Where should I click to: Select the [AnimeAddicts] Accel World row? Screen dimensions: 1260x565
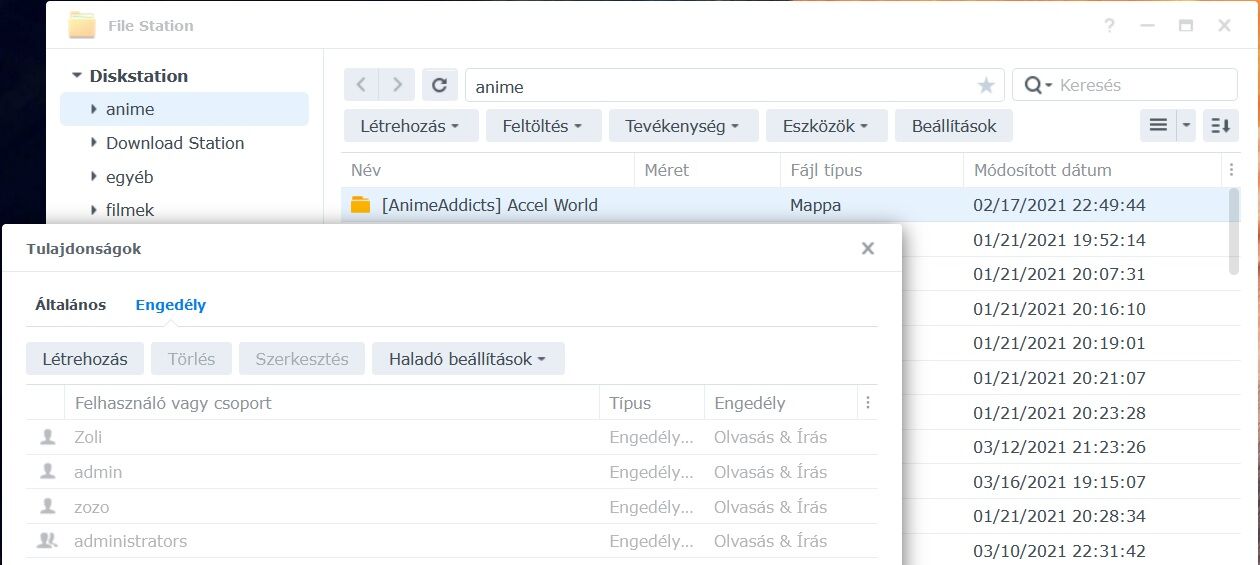coord(784,205)
